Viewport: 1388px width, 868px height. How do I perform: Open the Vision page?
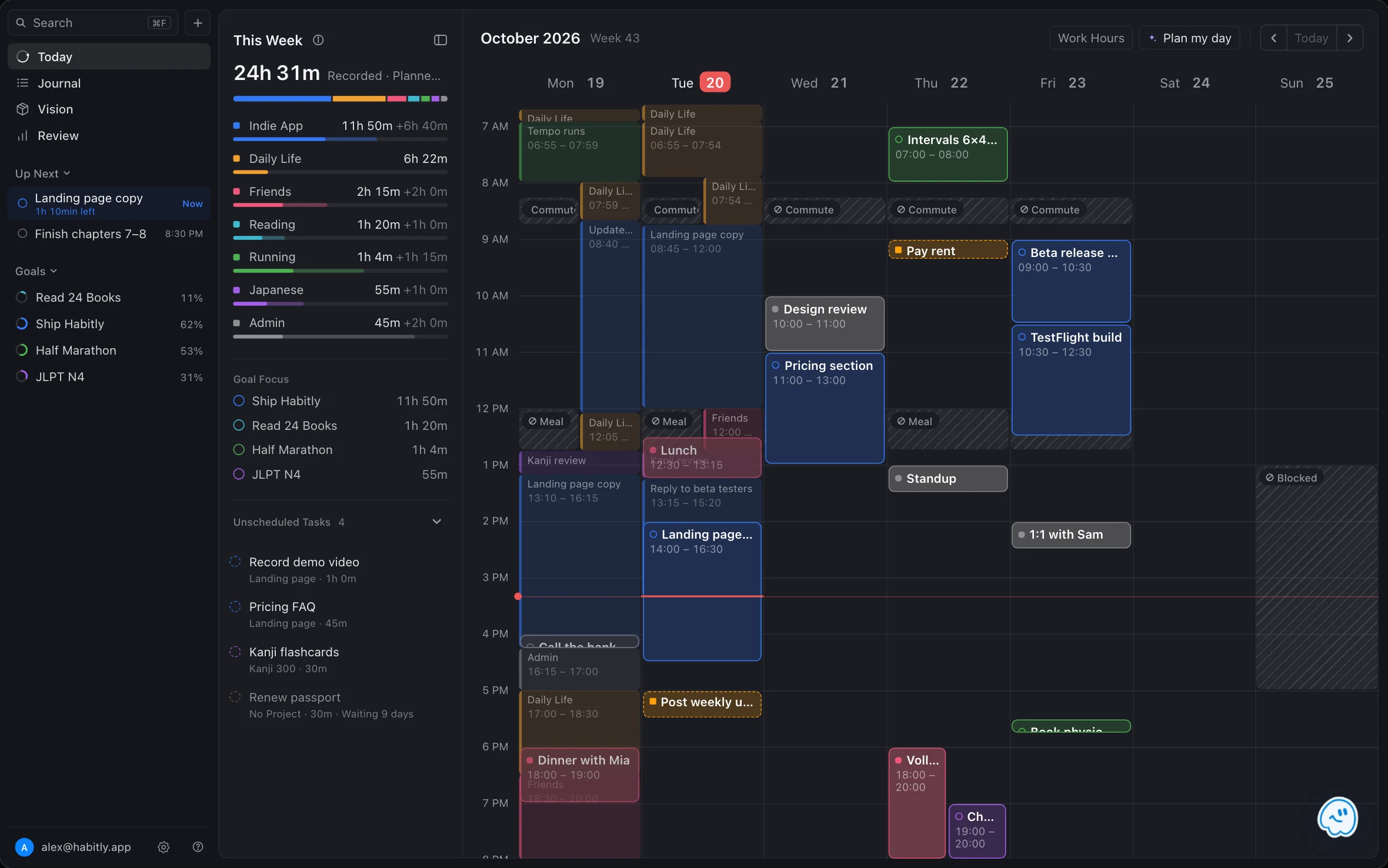pyautogui.click(x=109, y=109)
